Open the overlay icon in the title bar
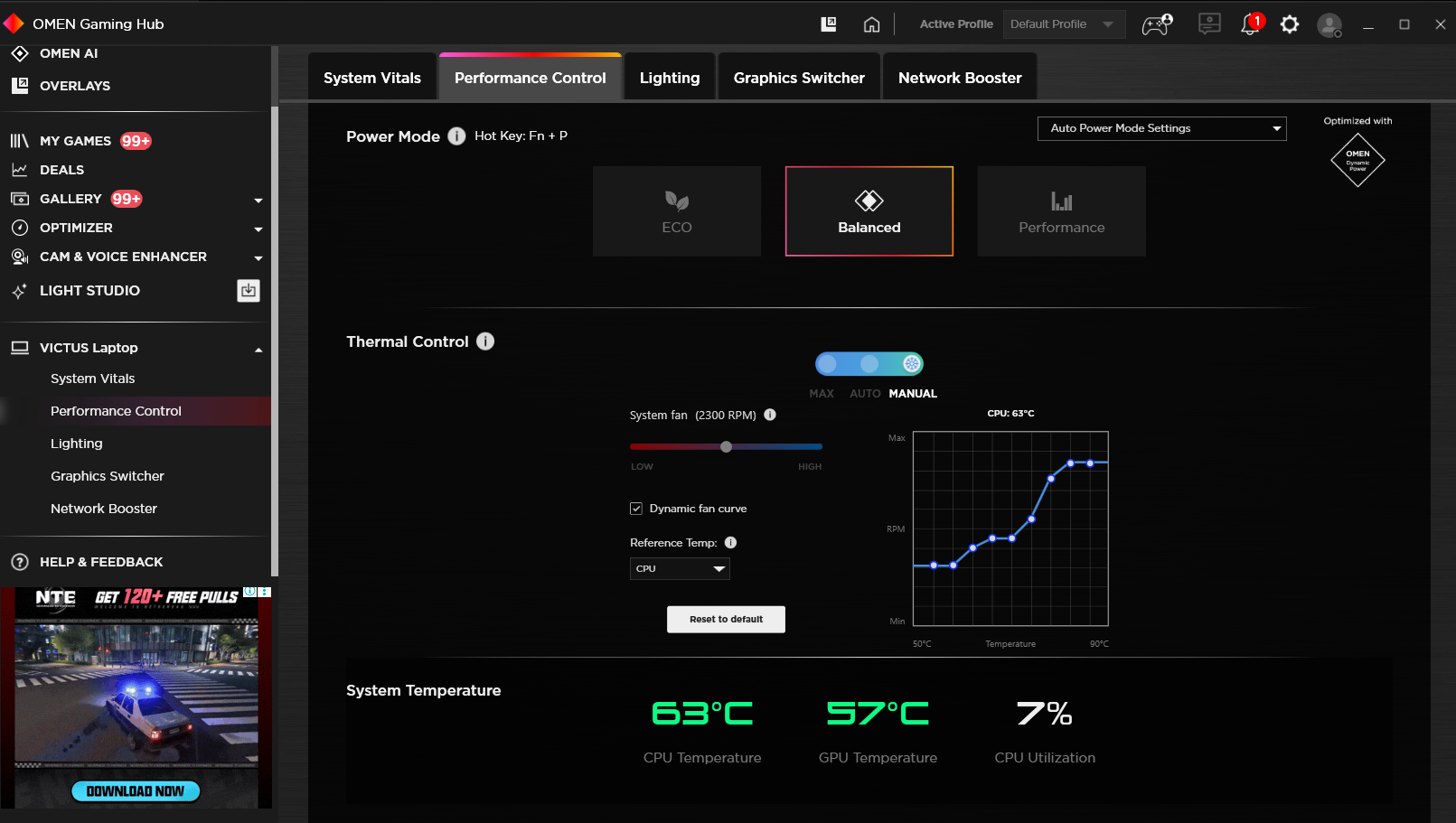 point(828,24)
